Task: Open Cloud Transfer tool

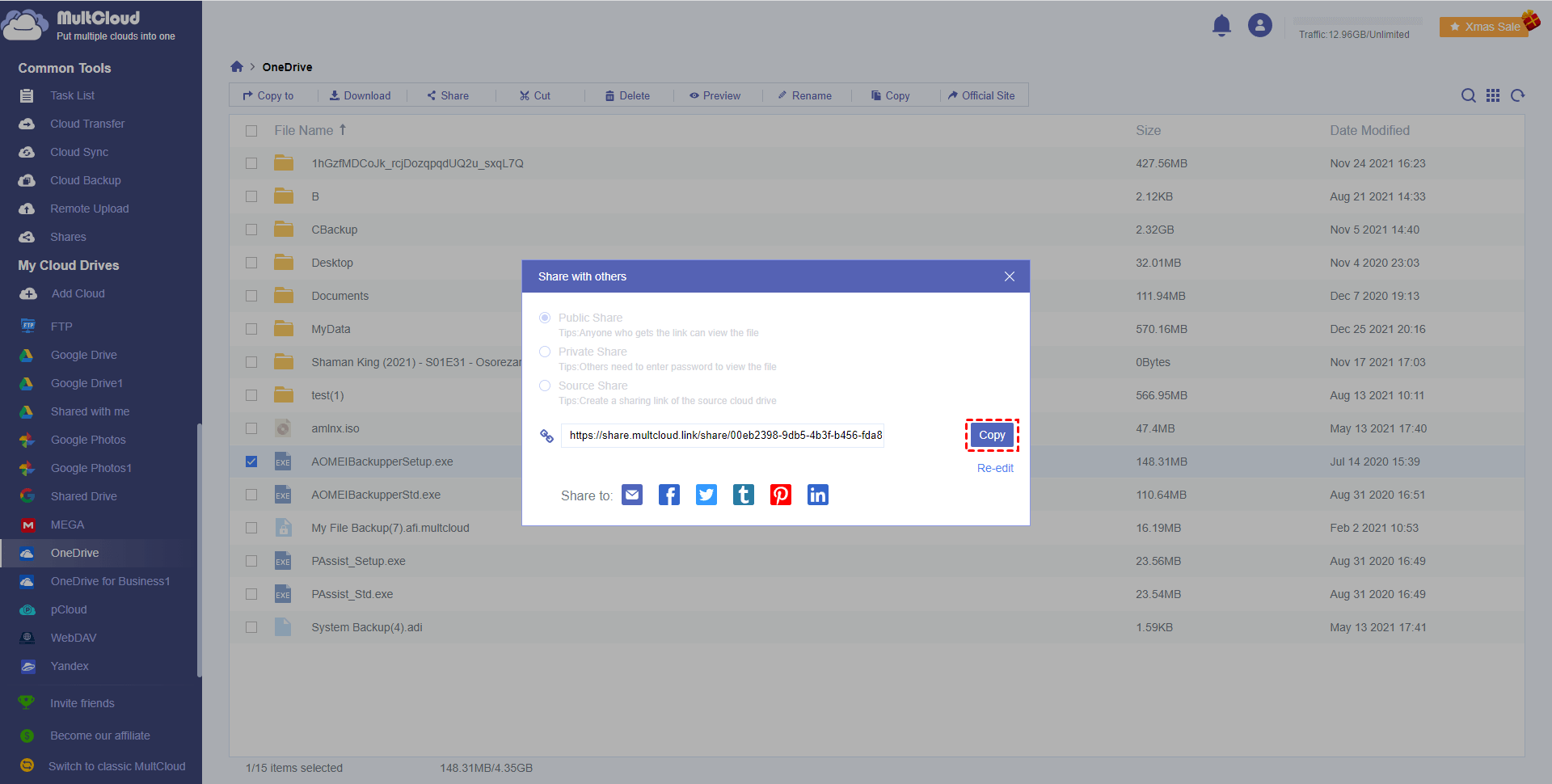Action: [87, 124]
